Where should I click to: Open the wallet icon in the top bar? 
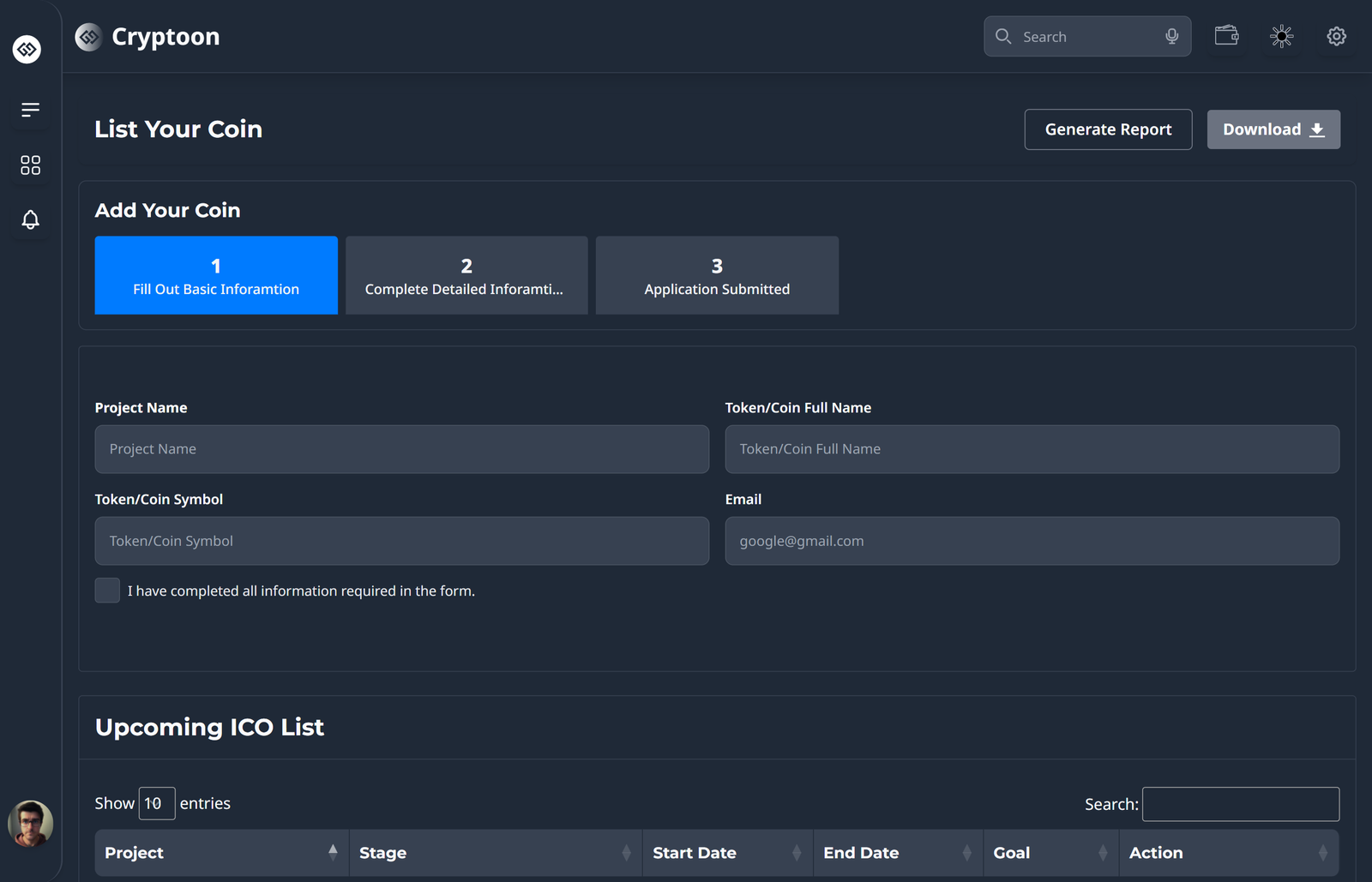[1226, 36]
